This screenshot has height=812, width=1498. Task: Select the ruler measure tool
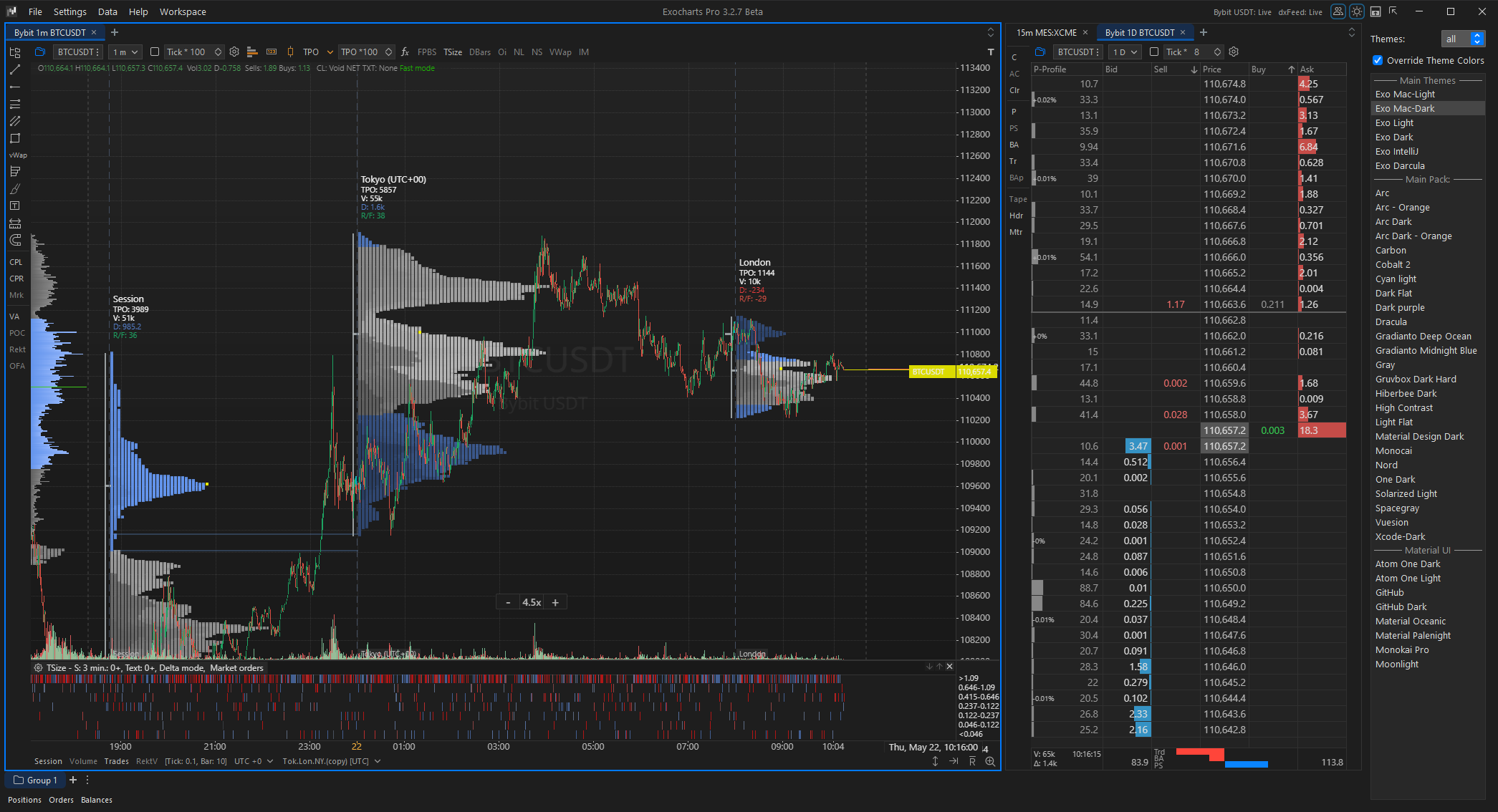pos(15,223)
